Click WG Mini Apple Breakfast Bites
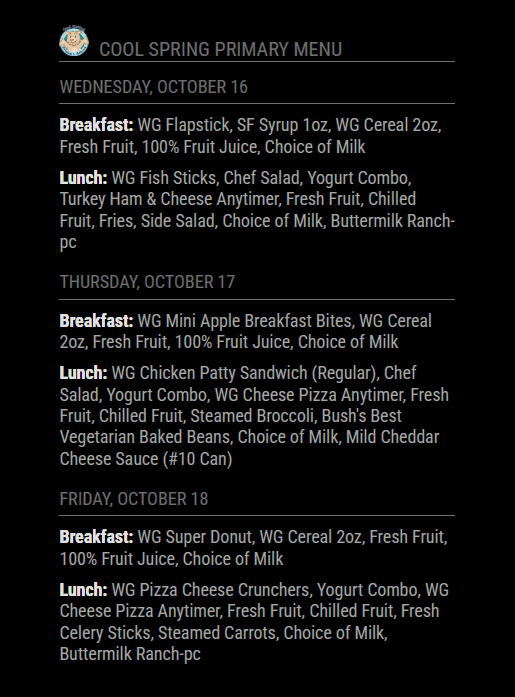The height and width of the screenshot is (697, 515). coord(246,320)
